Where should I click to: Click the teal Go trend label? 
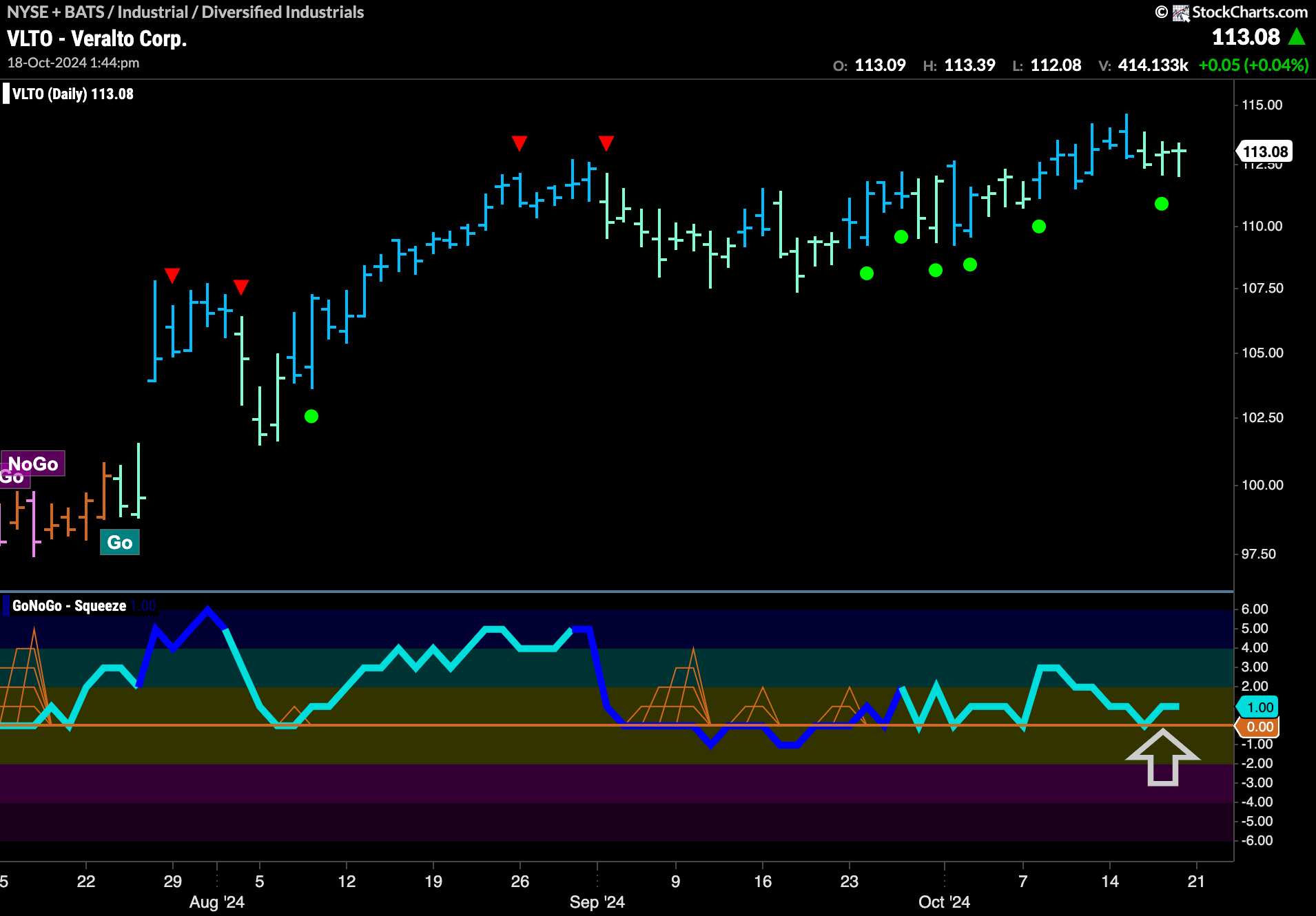coord(120,542)
